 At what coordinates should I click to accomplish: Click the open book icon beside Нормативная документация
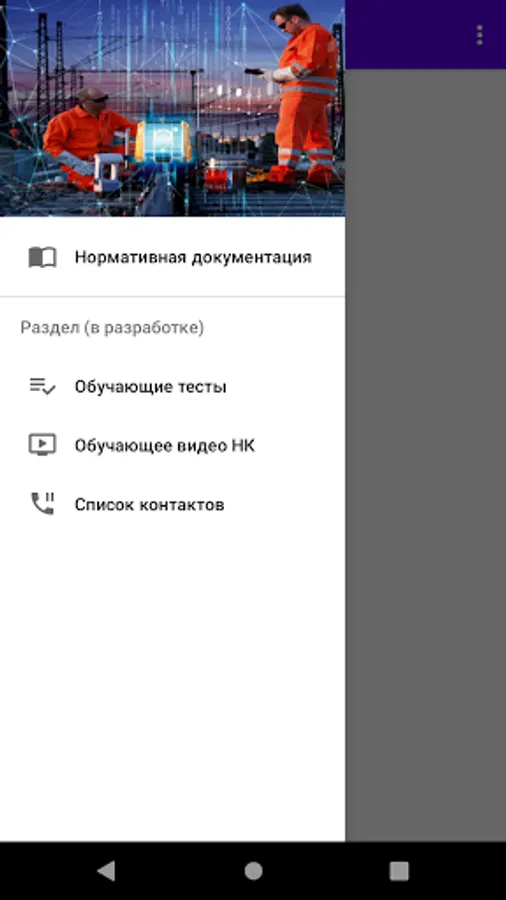[42, 257]
